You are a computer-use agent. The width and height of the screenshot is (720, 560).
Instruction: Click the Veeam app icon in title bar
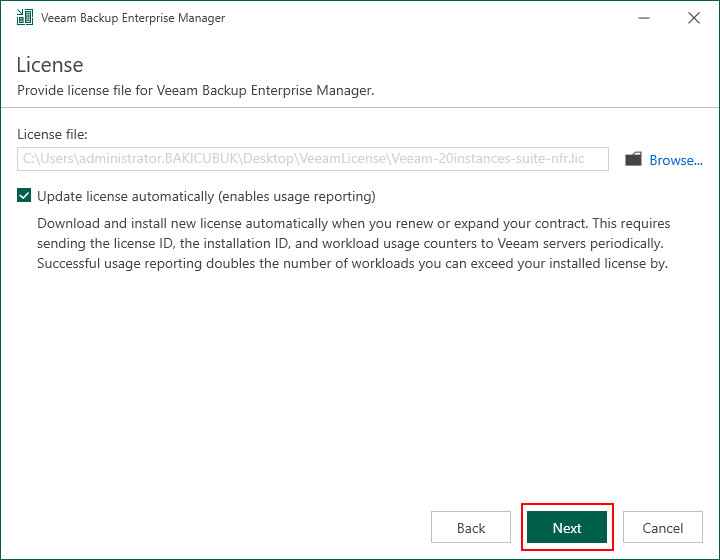(25, 17)
